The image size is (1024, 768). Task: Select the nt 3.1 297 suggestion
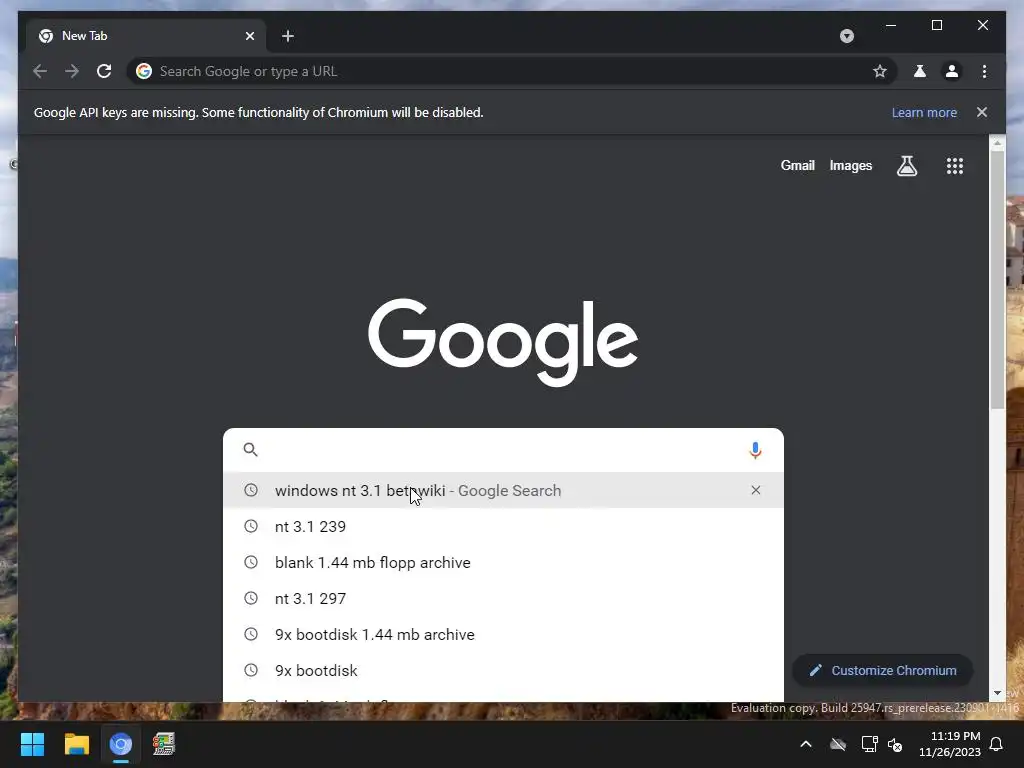point(503,598)
